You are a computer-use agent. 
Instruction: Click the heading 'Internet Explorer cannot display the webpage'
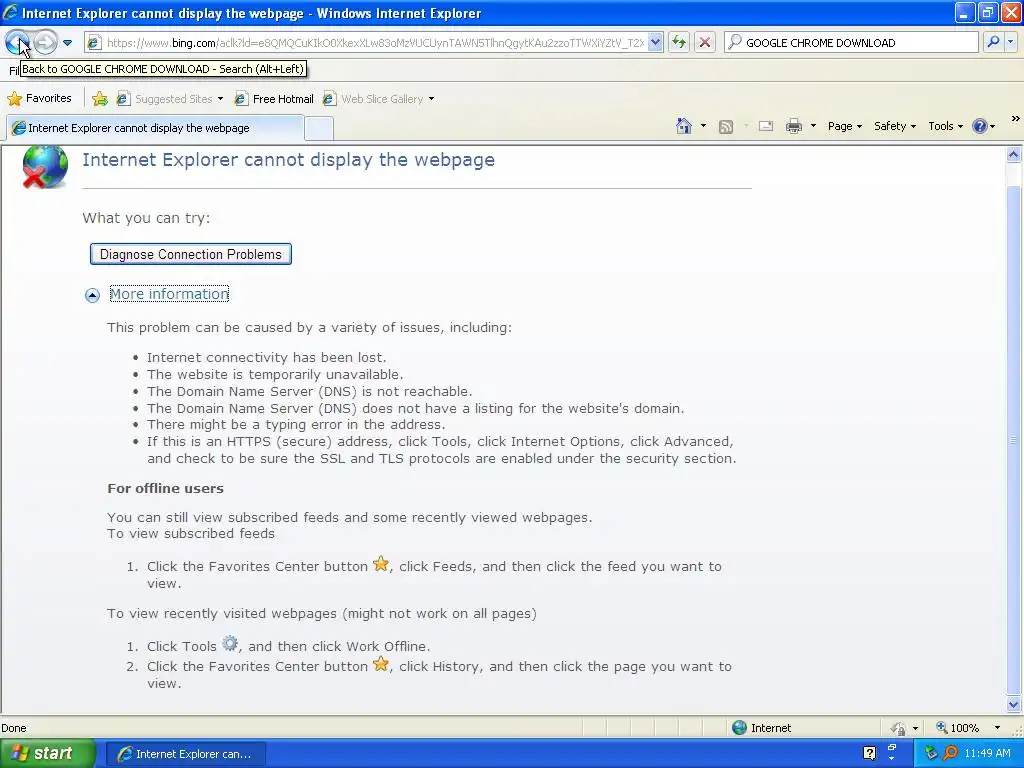tap(289, 160)
